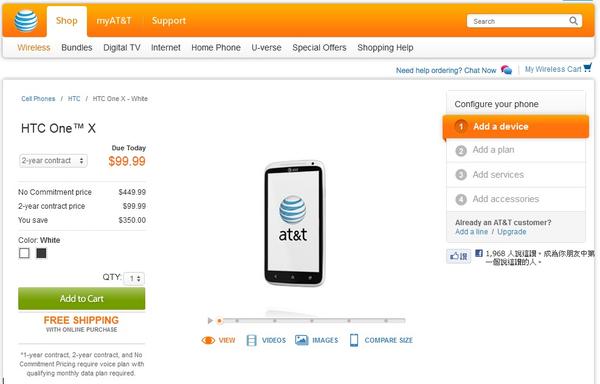The width and height of the screenshot is (600, 384).
Task: Follow the Upgrade link
Action: (x=512, y=232)
